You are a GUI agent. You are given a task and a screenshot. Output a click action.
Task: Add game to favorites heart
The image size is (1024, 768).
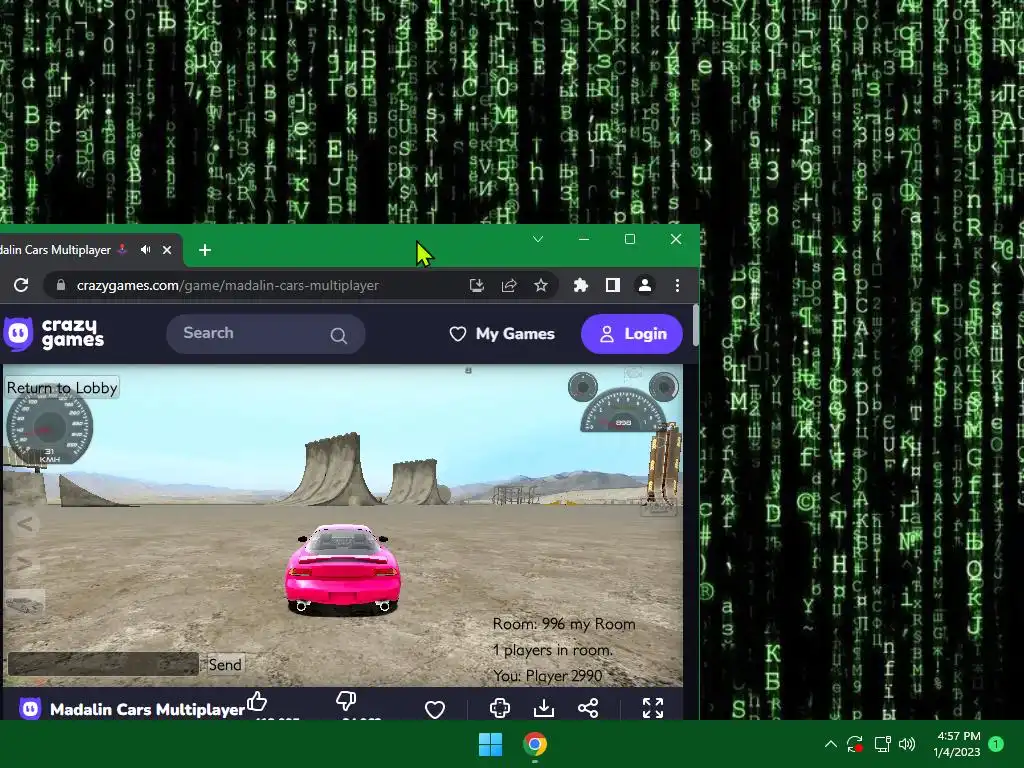pyautogui.click(x=435, y=709)
